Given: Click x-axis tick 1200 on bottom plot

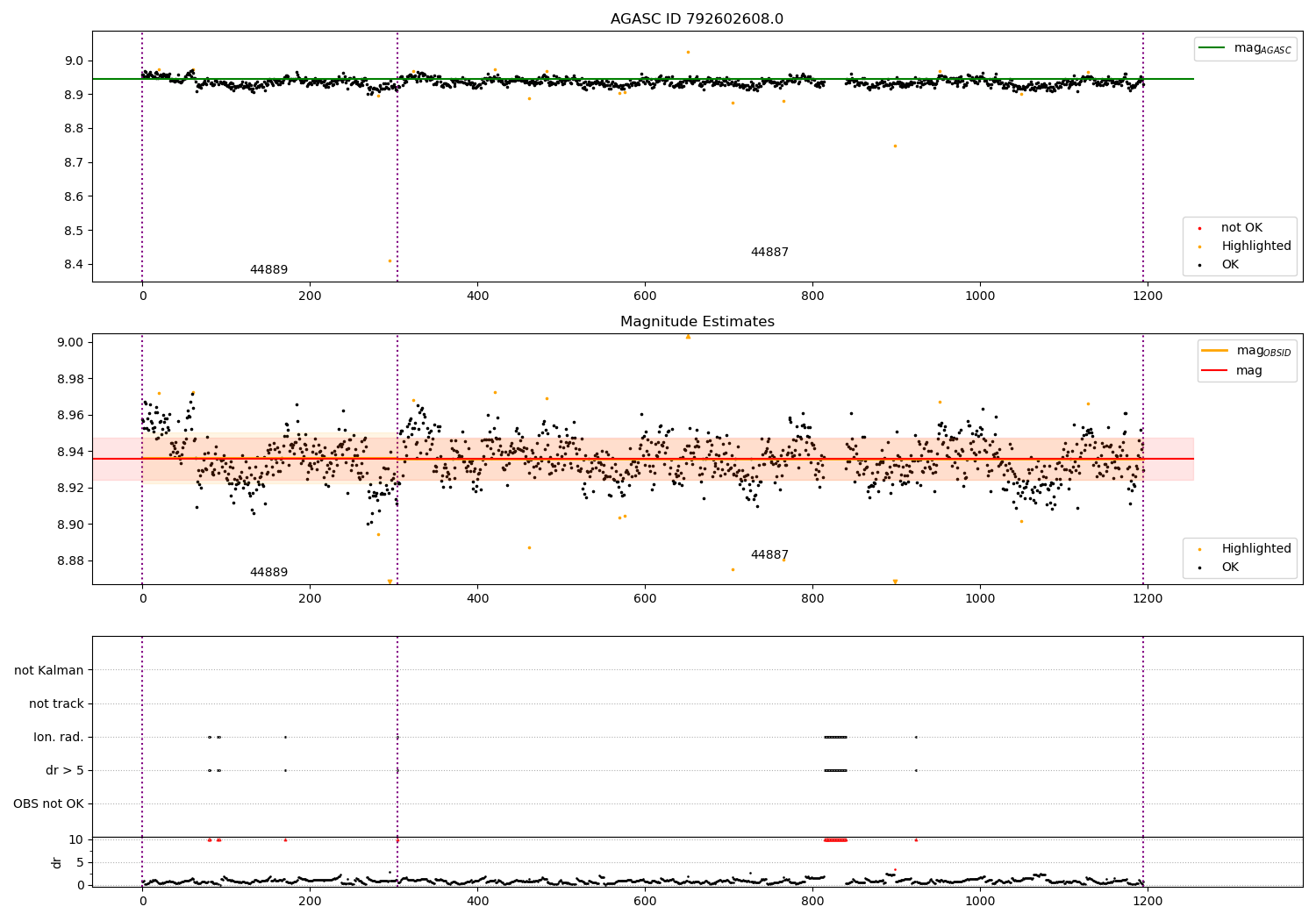Looking at the screenshot, I should click(x=1148, y=901).
